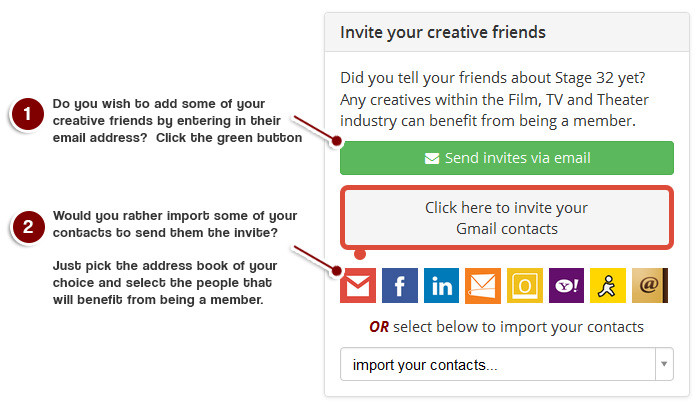
Task: Choose the AIM running man icon
Action: click(608, 286)
